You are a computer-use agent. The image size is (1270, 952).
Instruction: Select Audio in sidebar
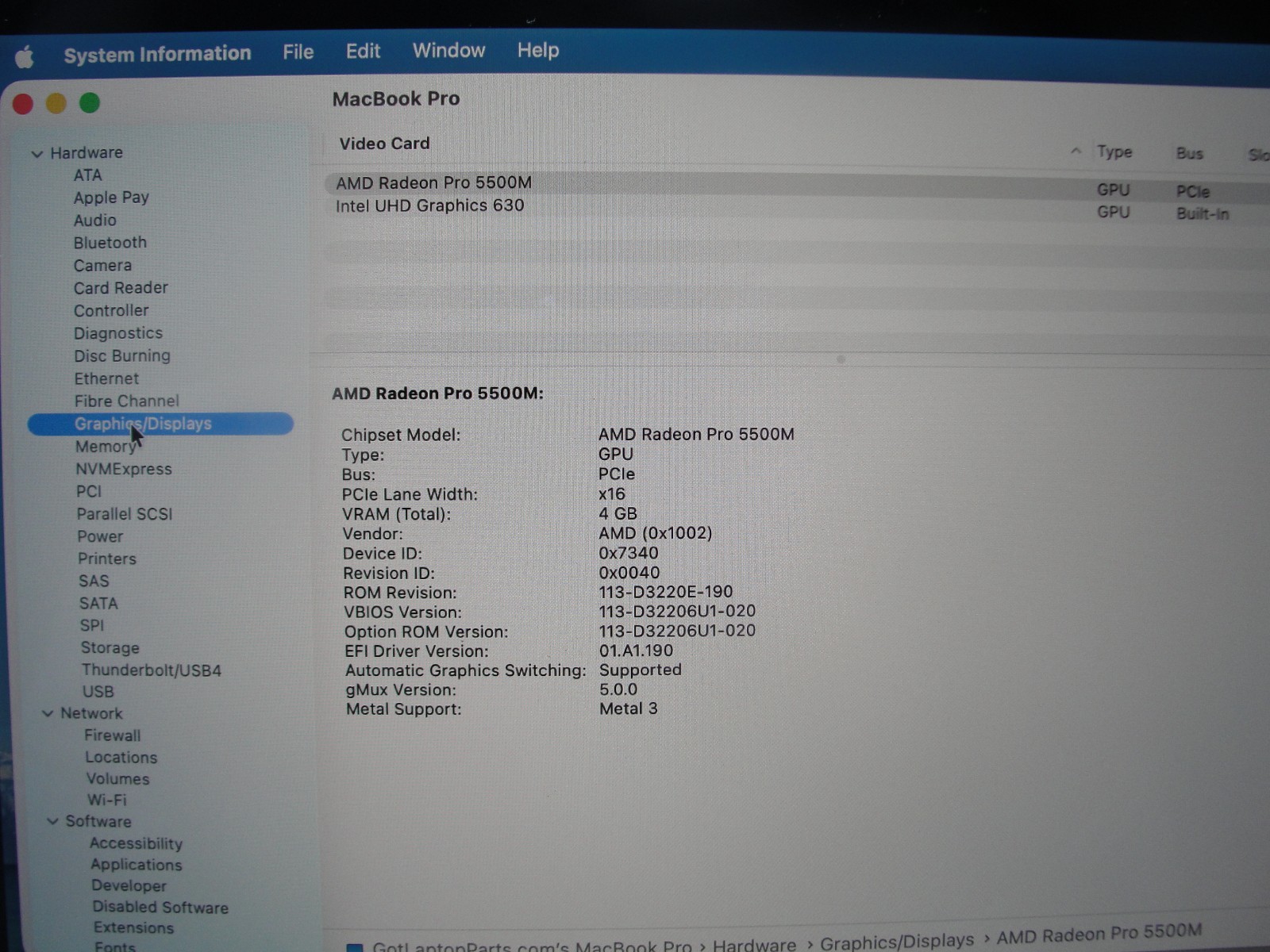[94, 221]
